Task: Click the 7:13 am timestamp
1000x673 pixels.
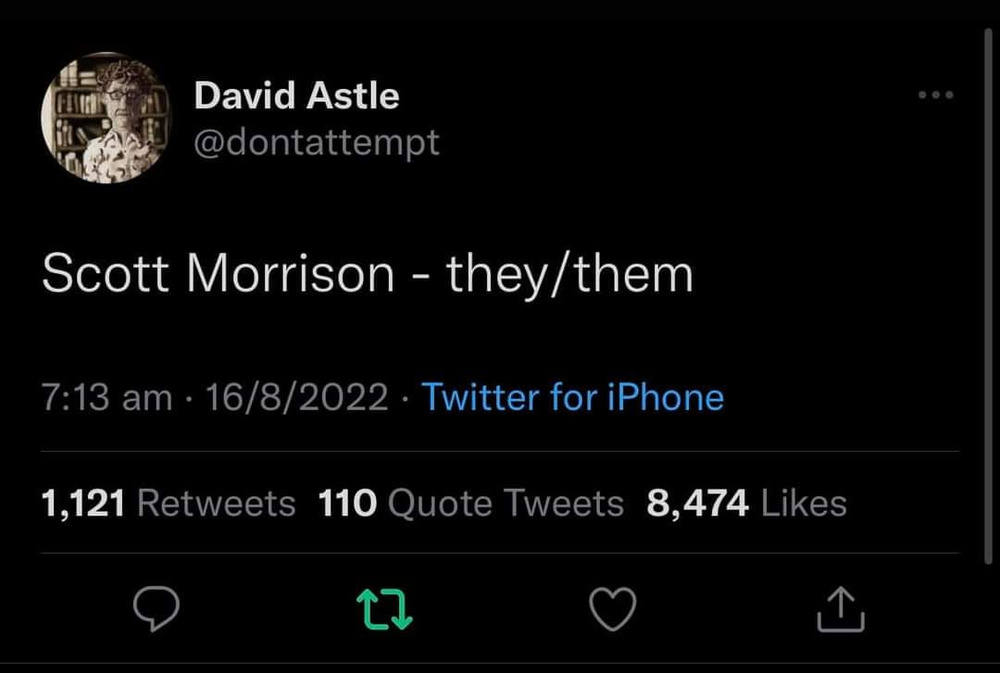Action: tap(106, 397)
